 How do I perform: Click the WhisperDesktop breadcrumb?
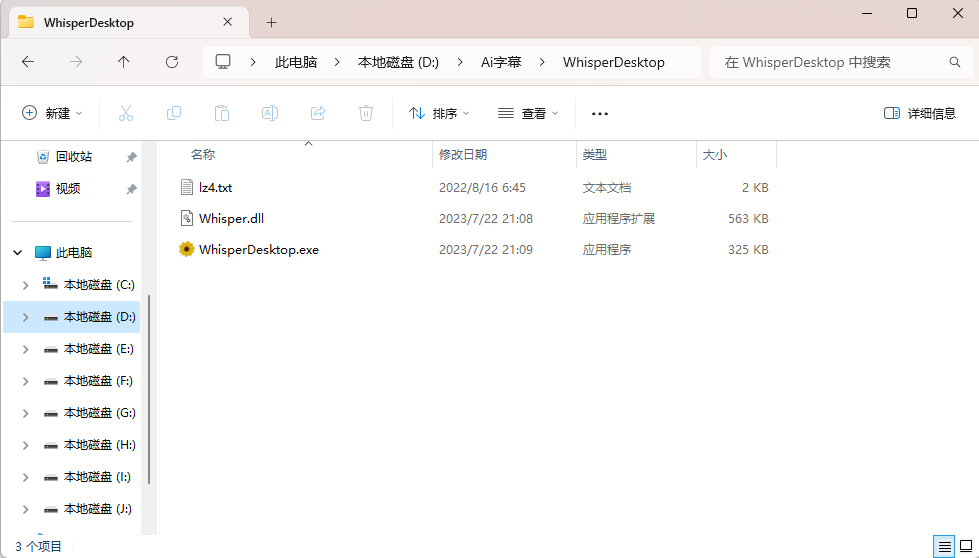pyautogui.click(x=614, y=62)
